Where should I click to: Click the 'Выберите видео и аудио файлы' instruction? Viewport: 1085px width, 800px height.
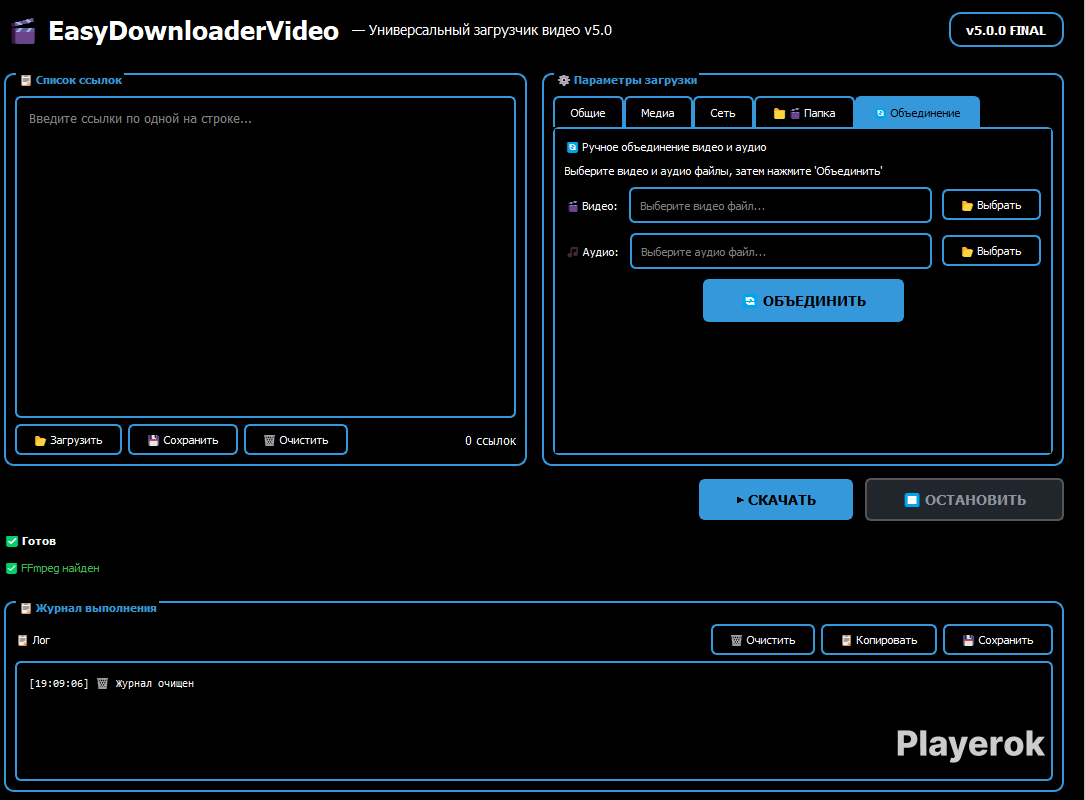723,171
